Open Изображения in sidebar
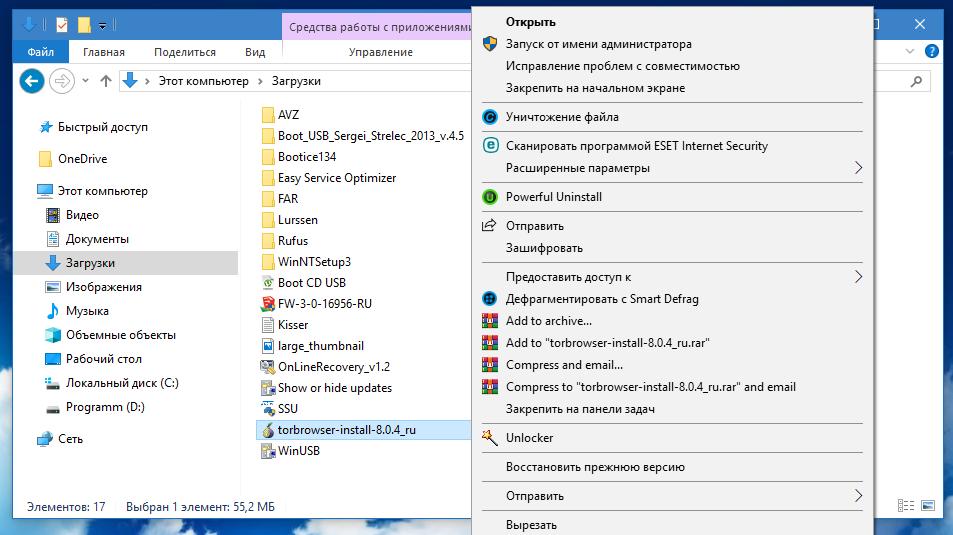Viewport: 953px width, 535px height. click(x=104, y=287)
